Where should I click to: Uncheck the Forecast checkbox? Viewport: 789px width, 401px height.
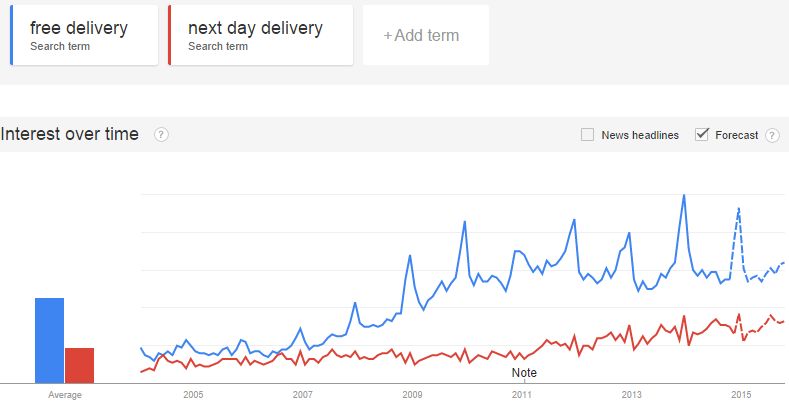click(x=701, y=134)
